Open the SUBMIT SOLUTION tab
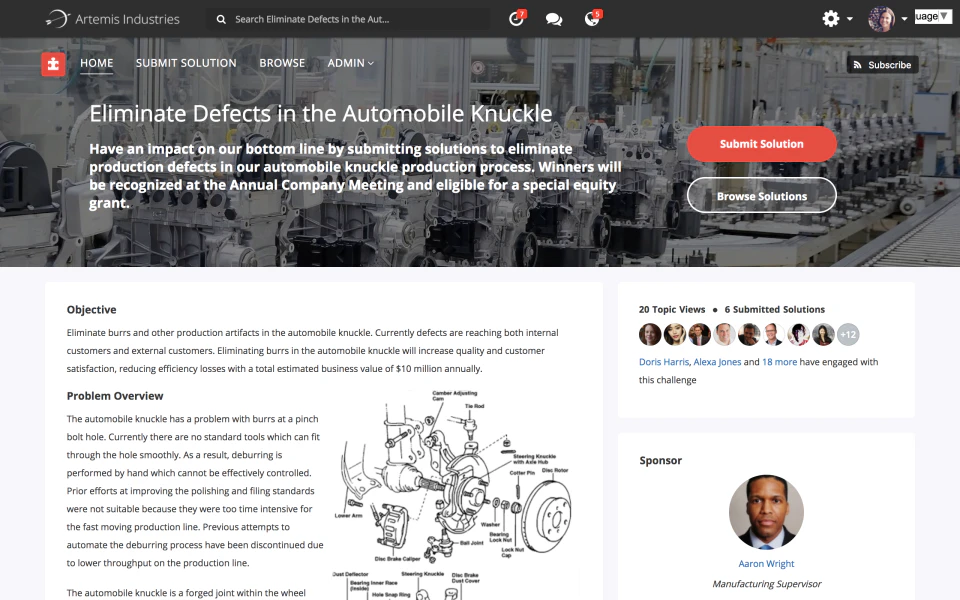The height and width of the screenshot is (600, 960). (186, 63)
